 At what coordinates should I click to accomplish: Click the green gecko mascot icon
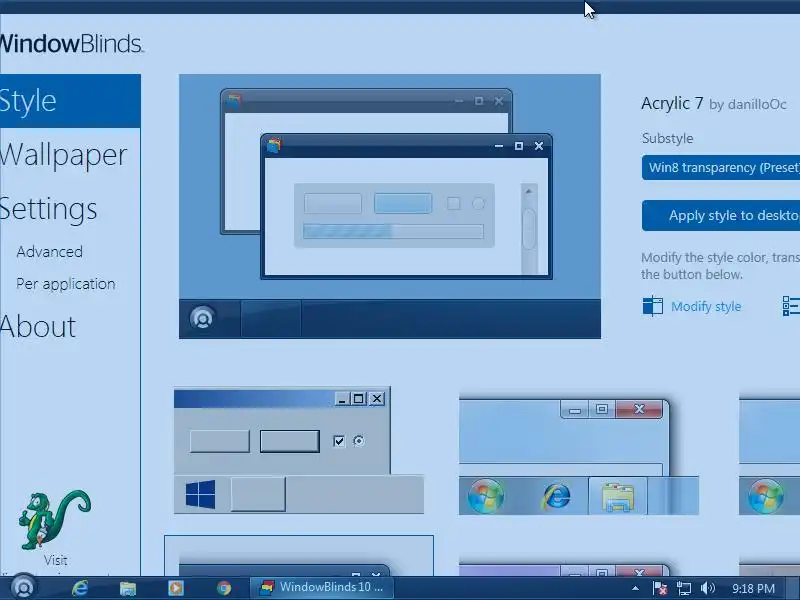55,519
